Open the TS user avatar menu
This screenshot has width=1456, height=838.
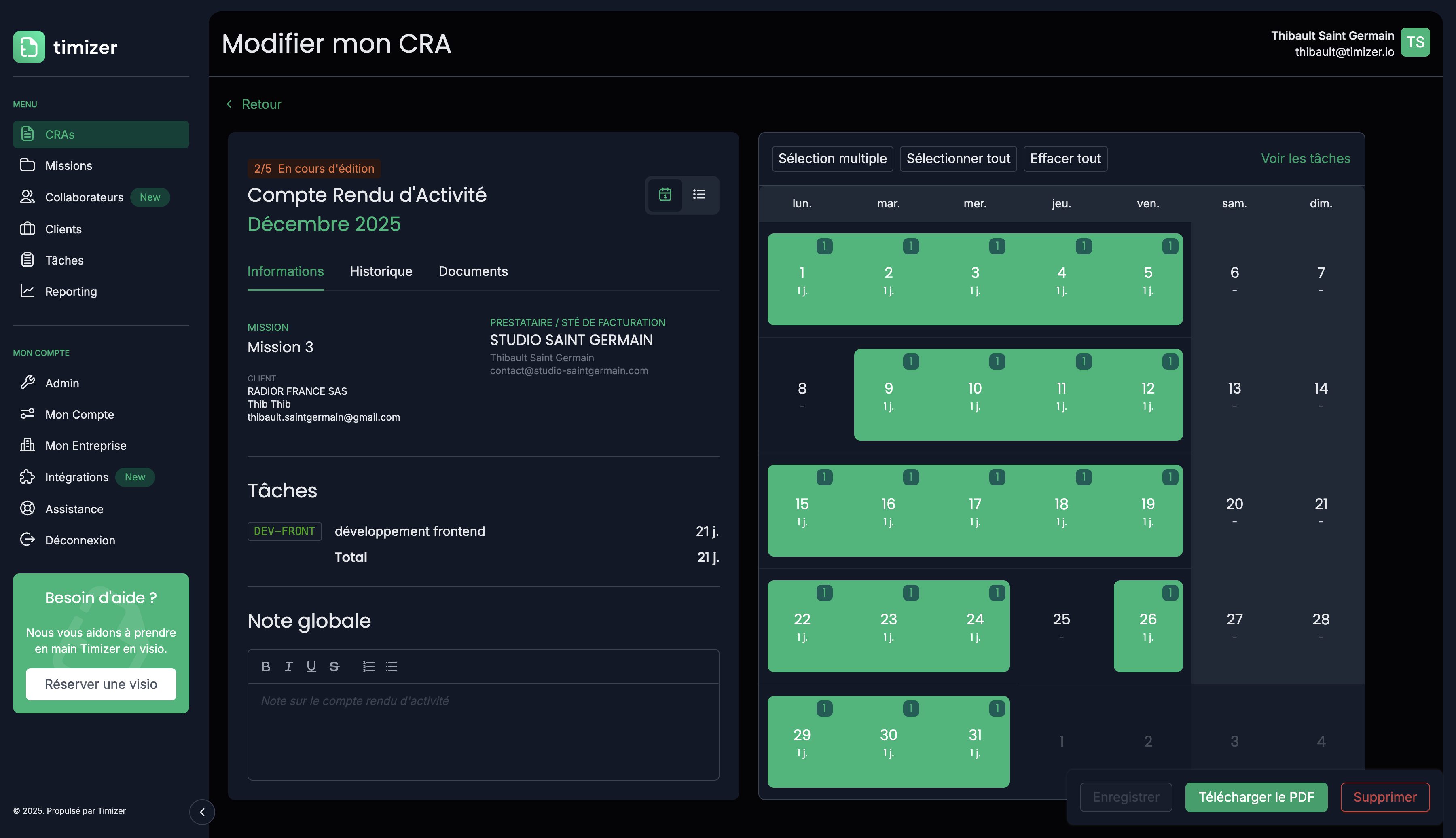click(x=1415, y=42)
